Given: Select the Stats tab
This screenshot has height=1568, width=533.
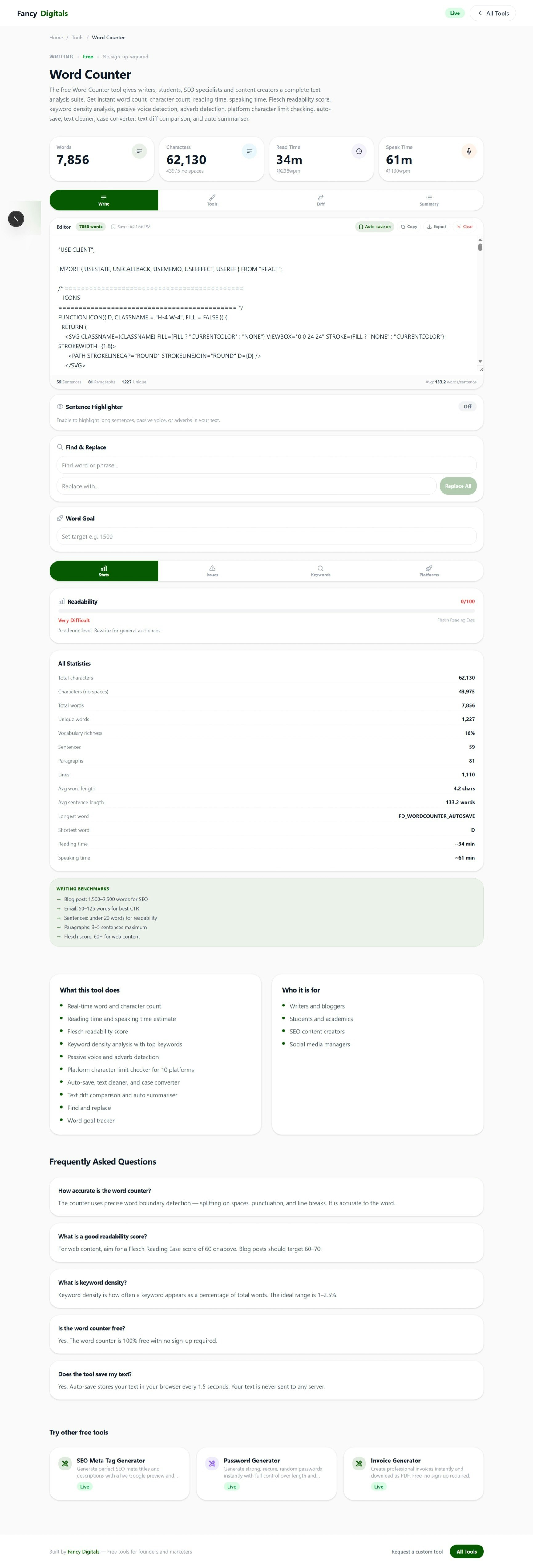Looking at the screenshot, I should coord(103,571).
